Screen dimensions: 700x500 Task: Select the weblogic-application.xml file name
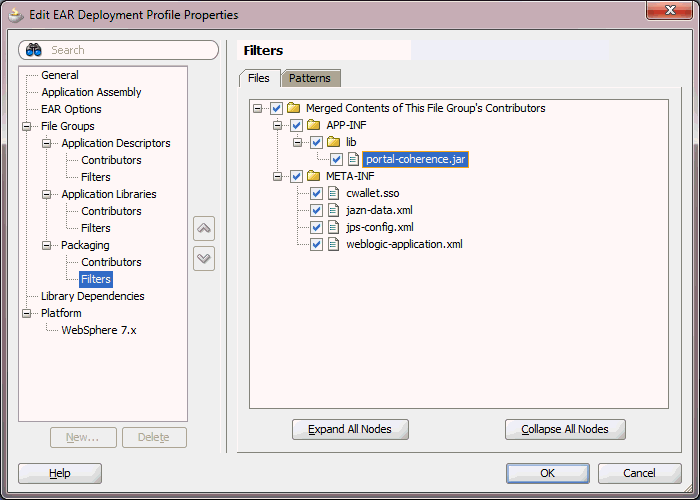click(x=404, y=244)
